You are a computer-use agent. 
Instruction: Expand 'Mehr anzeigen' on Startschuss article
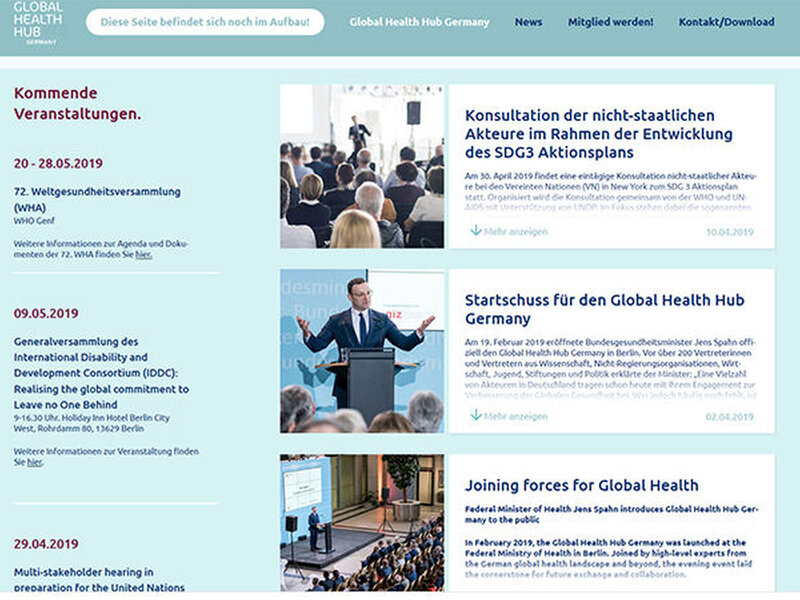click(515, 416)
